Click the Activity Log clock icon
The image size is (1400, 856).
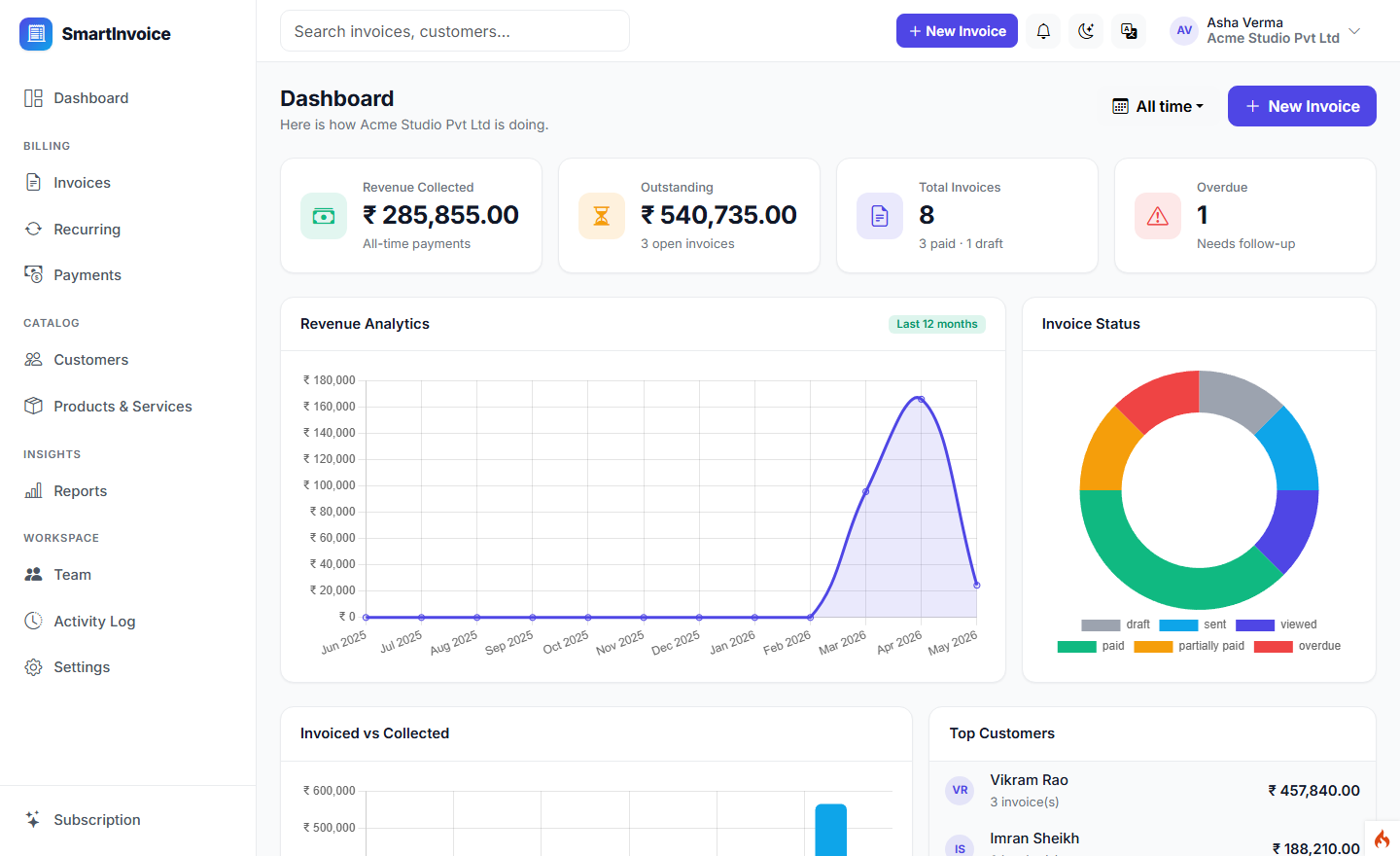[33, 621]
